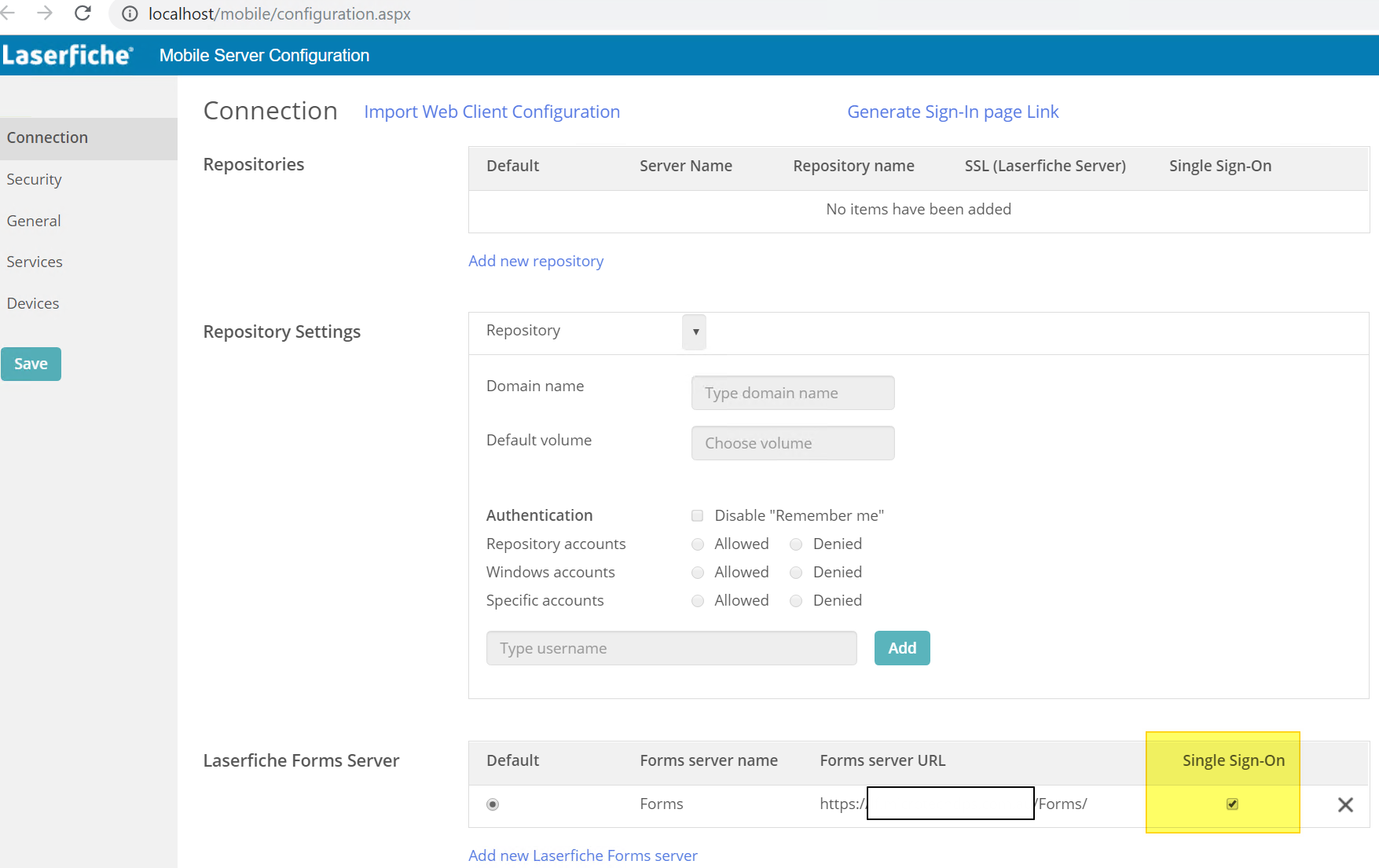Click Generate Sign-In page Link
Screen dimensions: 1379x868
(953, 112)
